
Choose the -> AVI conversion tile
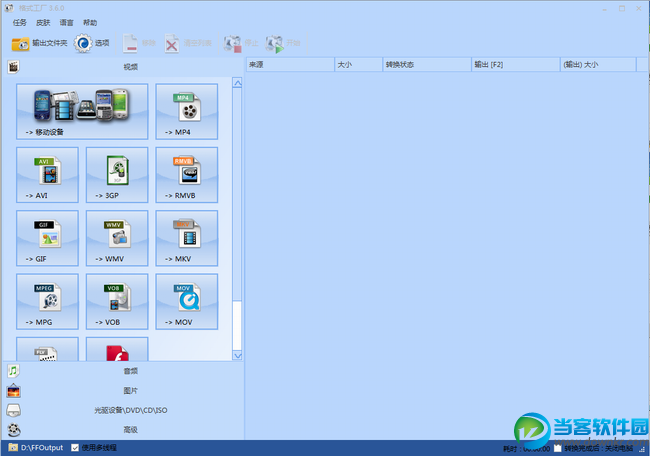pyautogui.click(x=47, y=175)
